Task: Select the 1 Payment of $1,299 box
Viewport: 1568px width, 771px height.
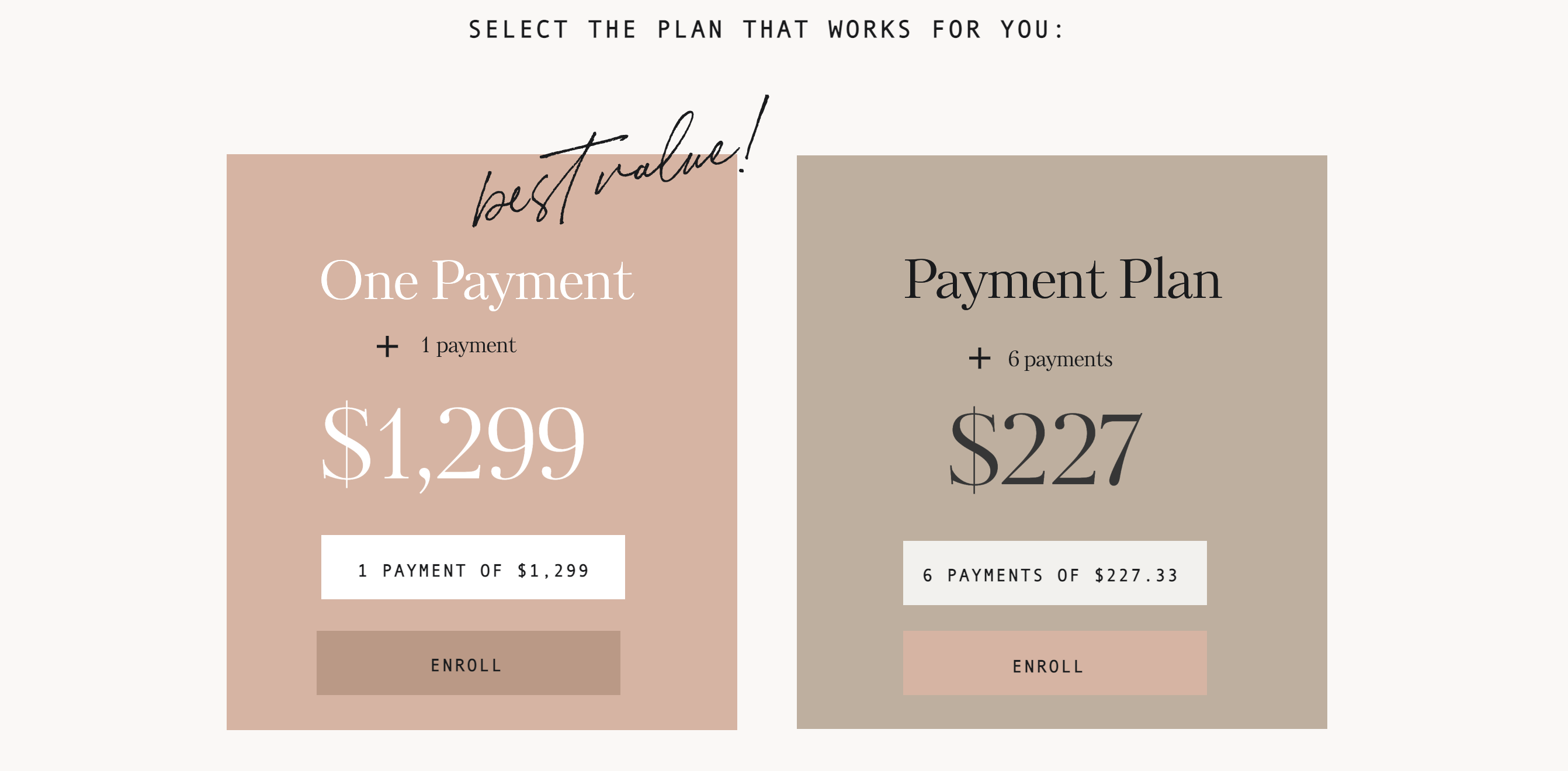Action: tap(473, 567)
